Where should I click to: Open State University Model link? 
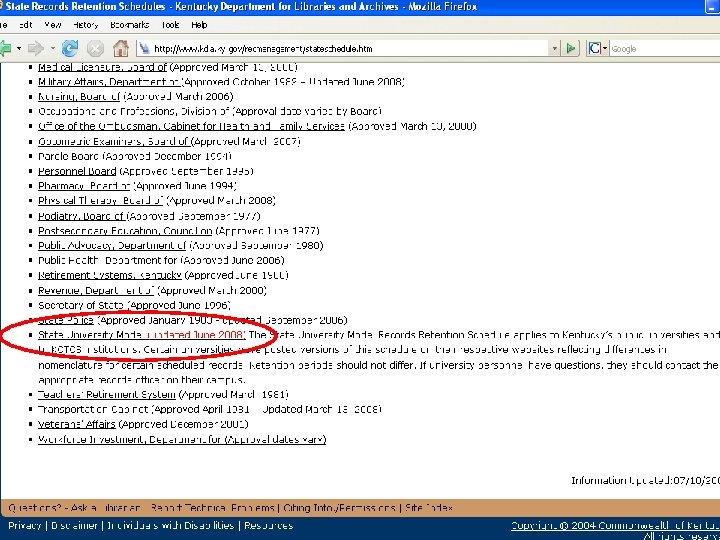coord(141,335)
